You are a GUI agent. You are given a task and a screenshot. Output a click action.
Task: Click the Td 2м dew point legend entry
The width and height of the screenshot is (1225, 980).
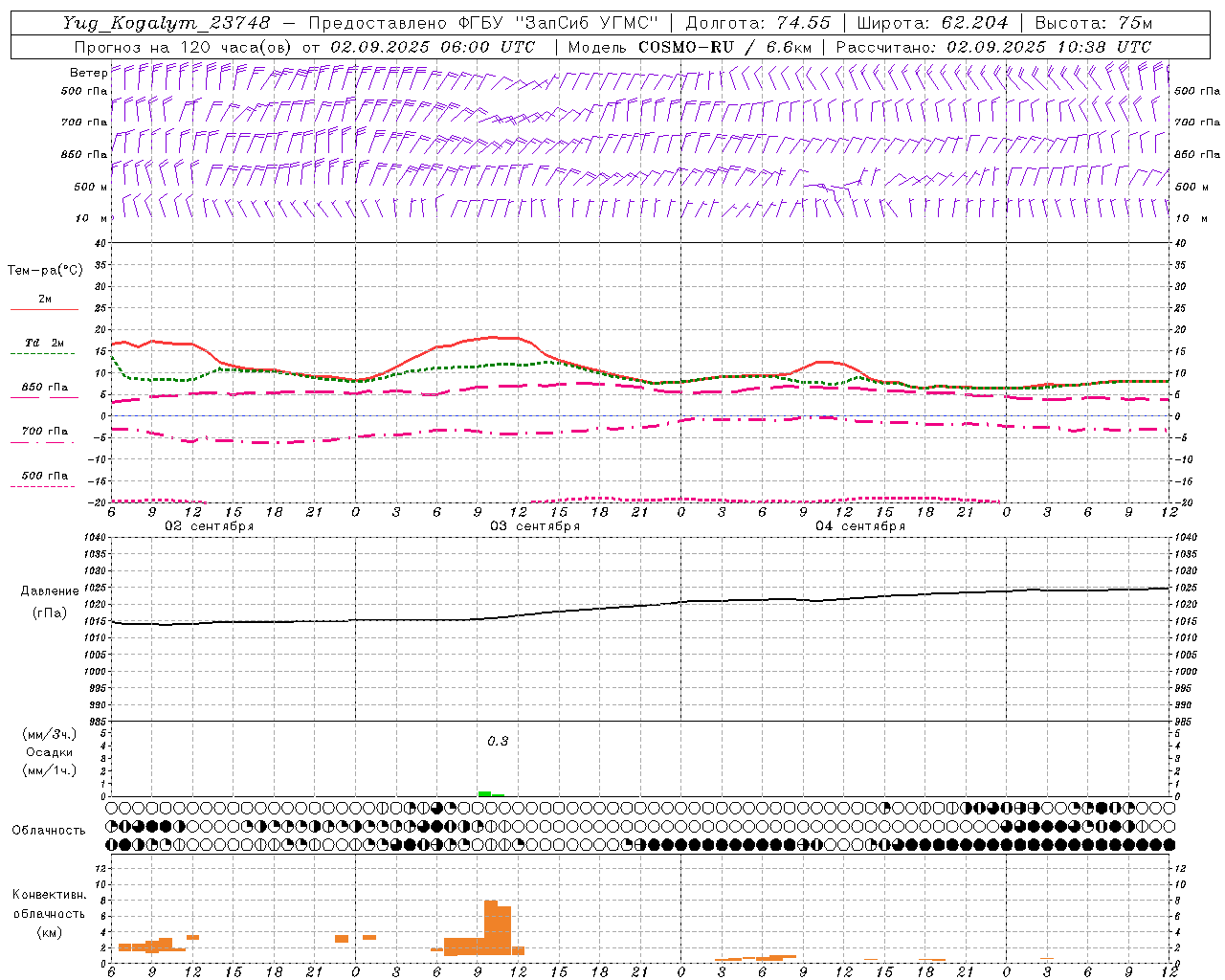click(x=44, y=344)
